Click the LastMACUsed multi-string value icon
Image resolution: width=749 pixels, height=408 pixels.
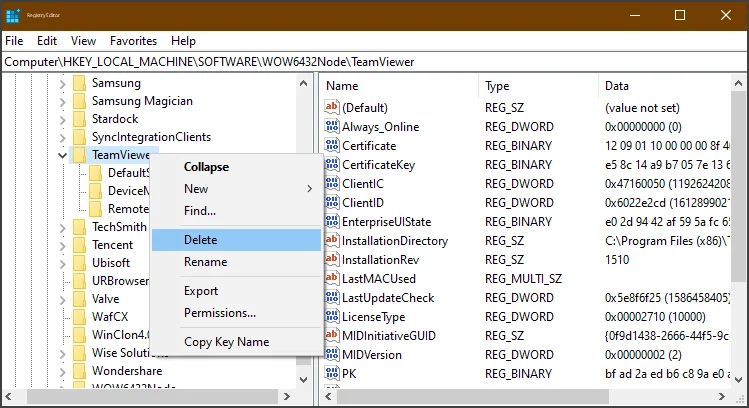[332, 278]
